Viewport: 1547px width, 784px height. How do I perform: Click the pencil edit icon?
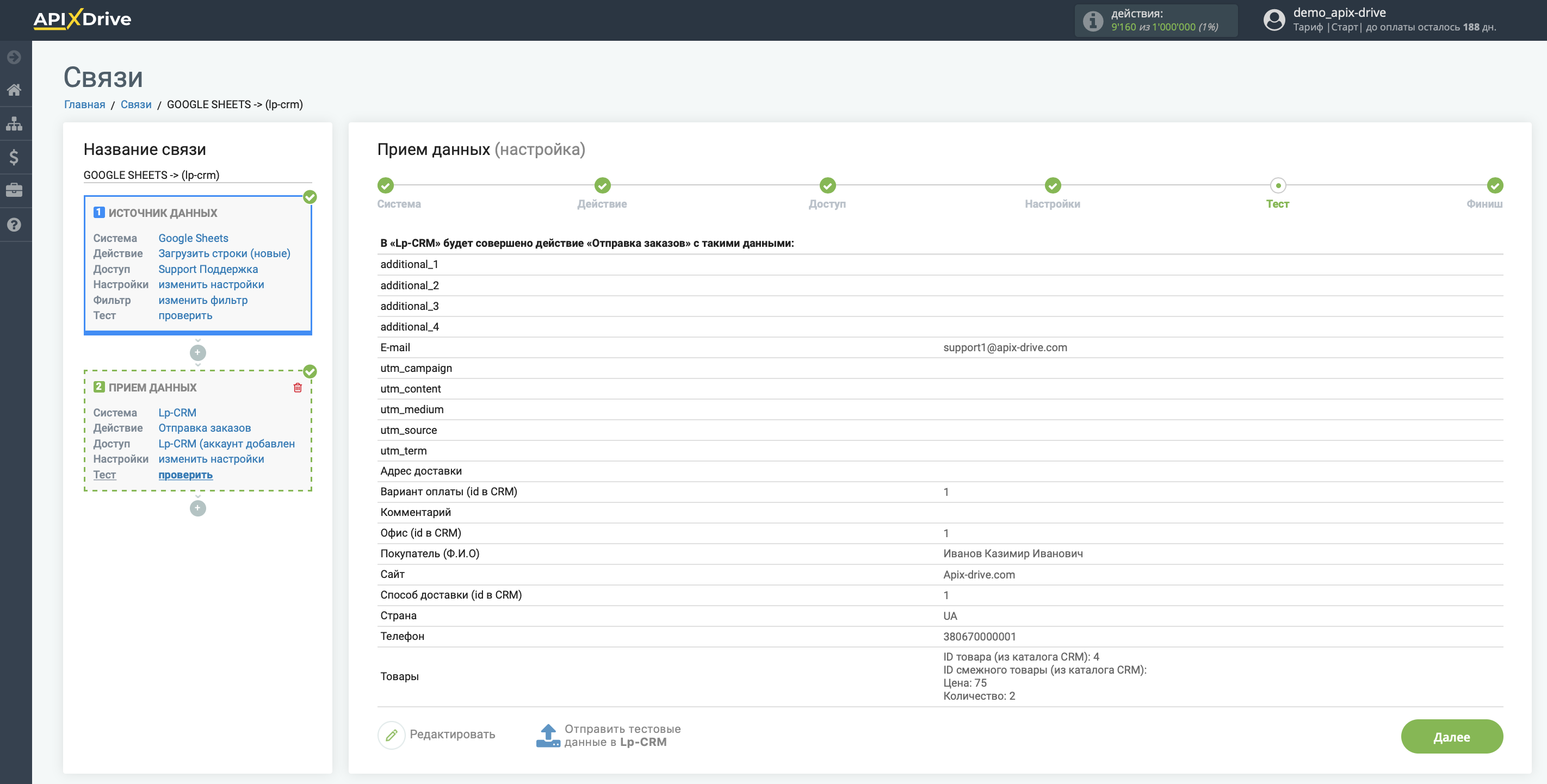(392, 735)
